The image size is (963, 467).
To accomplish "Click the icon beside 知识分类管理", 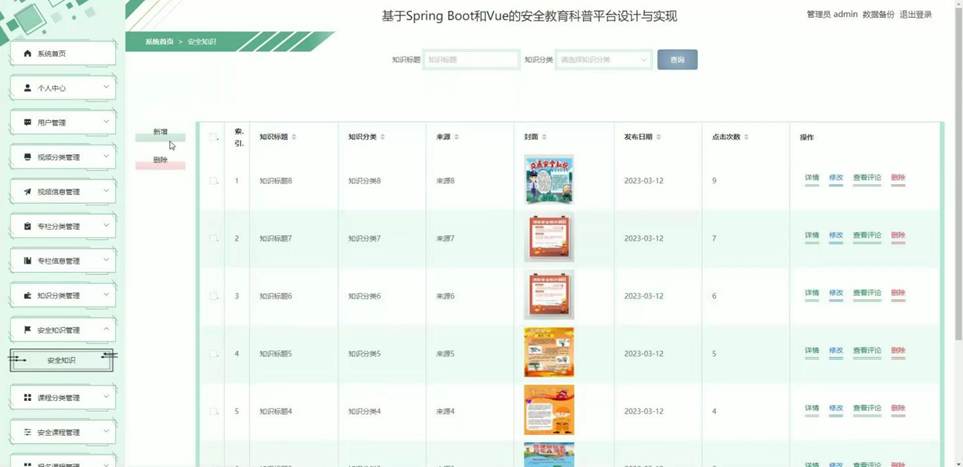I will (27, 296).
